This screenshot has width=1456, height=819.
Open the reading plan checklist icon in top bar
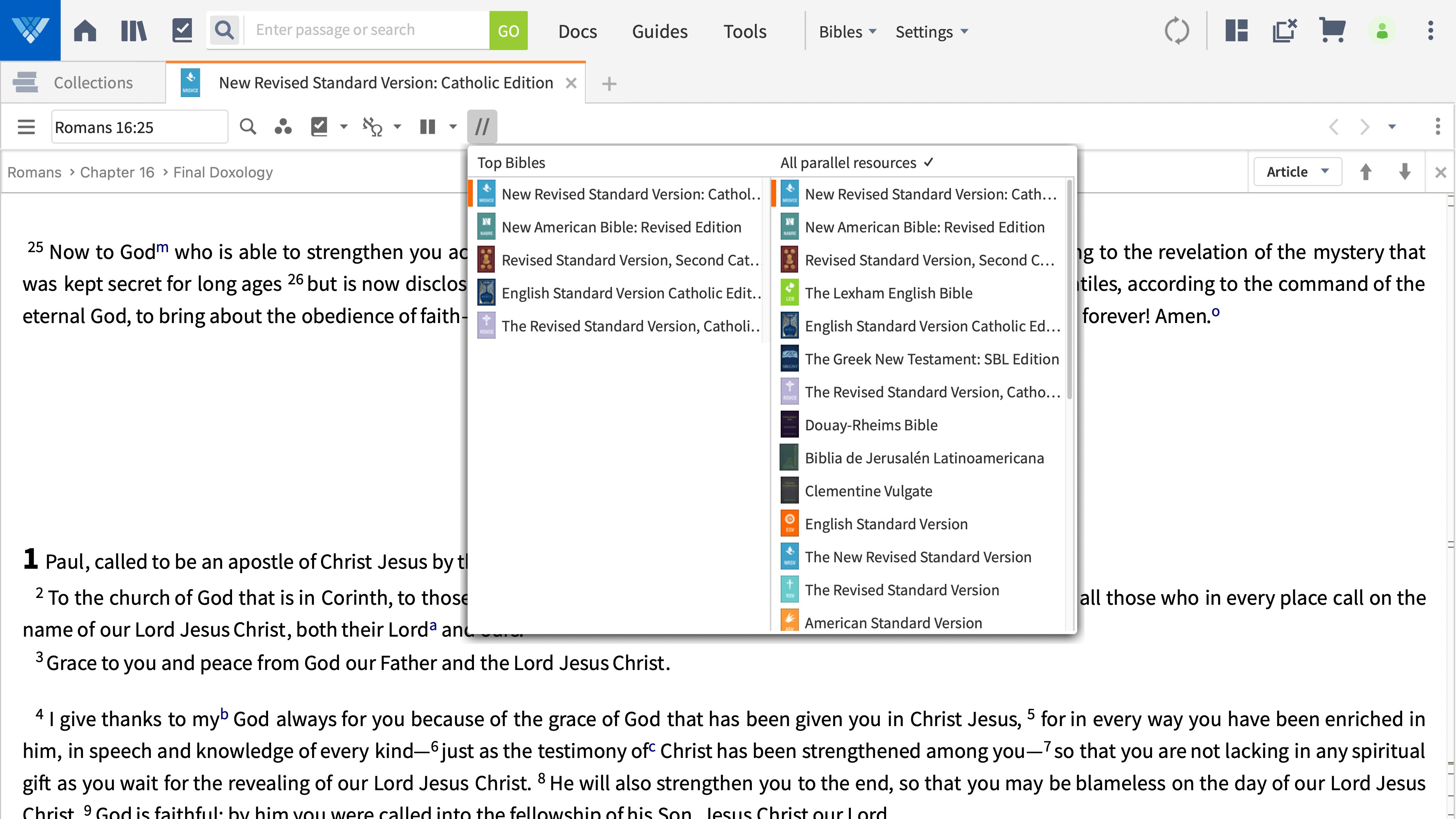182,30
